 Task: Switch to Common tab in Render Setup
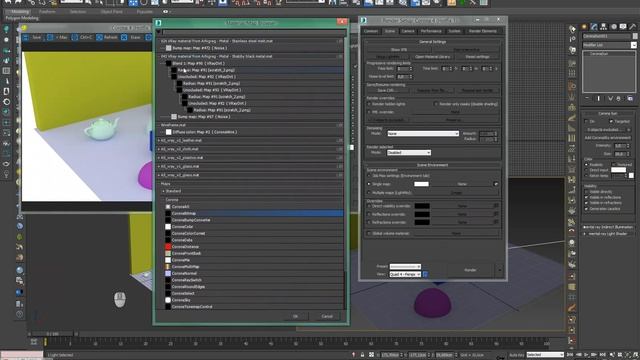coord(371,31)
